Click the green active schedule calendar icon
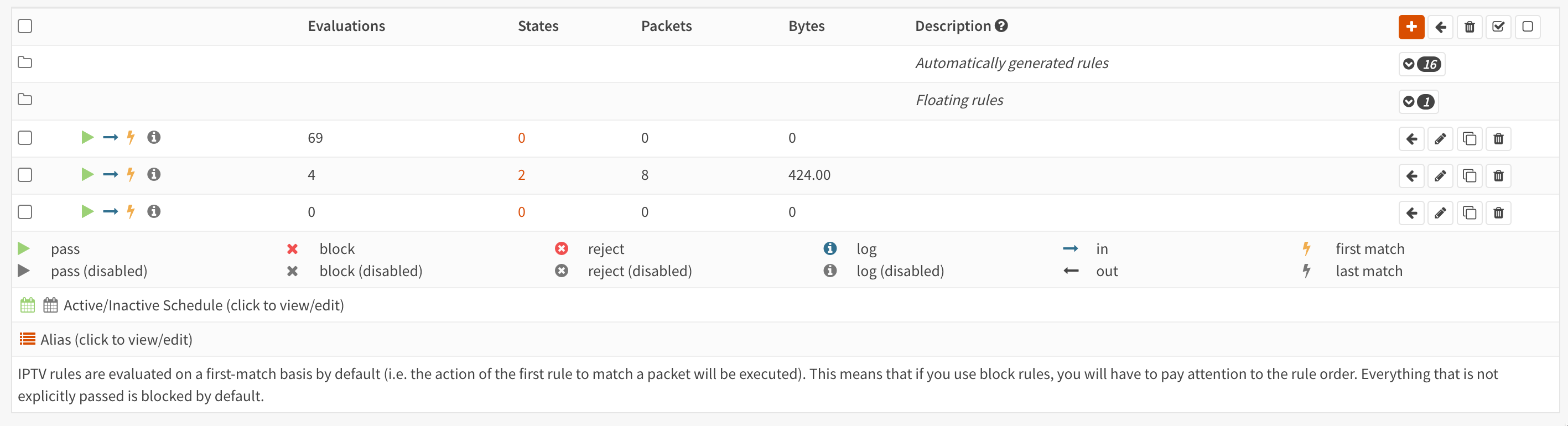Image resolution: width=1568 pixels, height=426 pixels. coord(28,305)
